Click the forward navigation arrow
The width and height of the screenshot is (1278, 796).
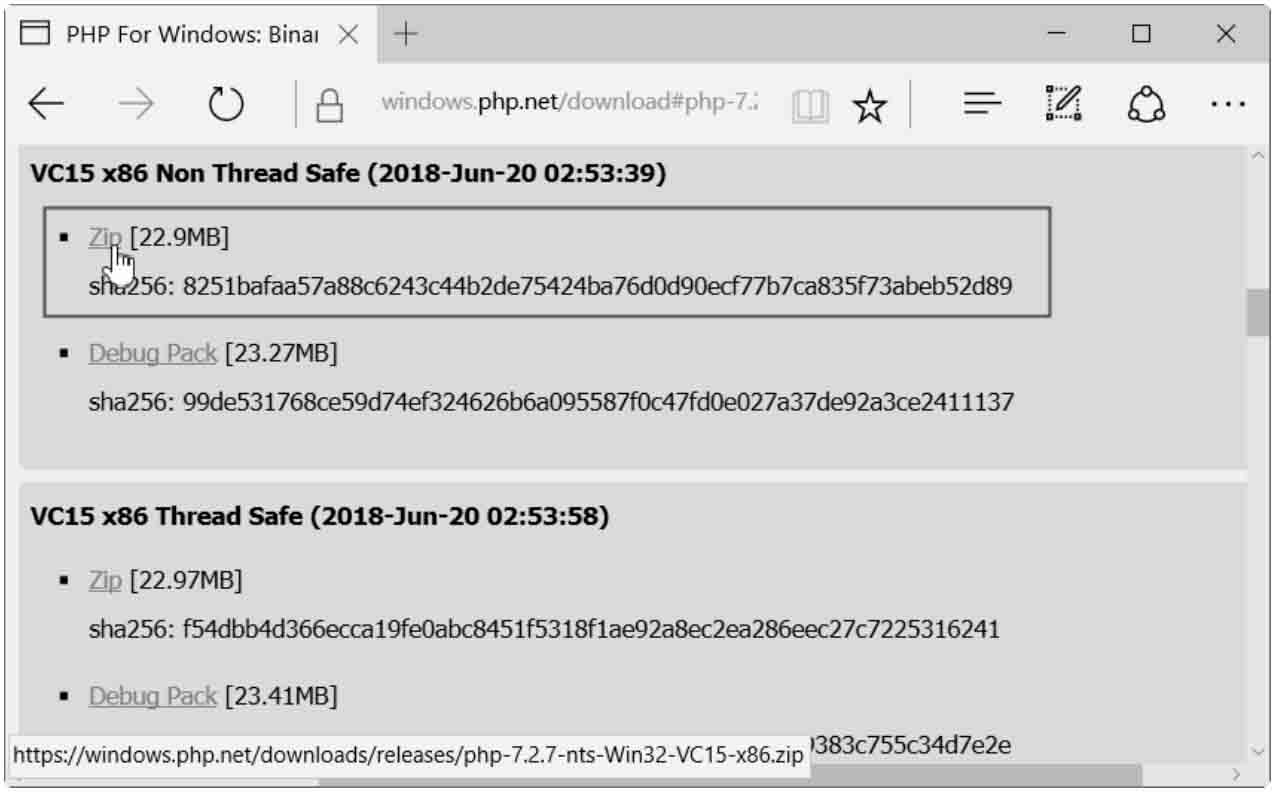(x=136, y=103)
